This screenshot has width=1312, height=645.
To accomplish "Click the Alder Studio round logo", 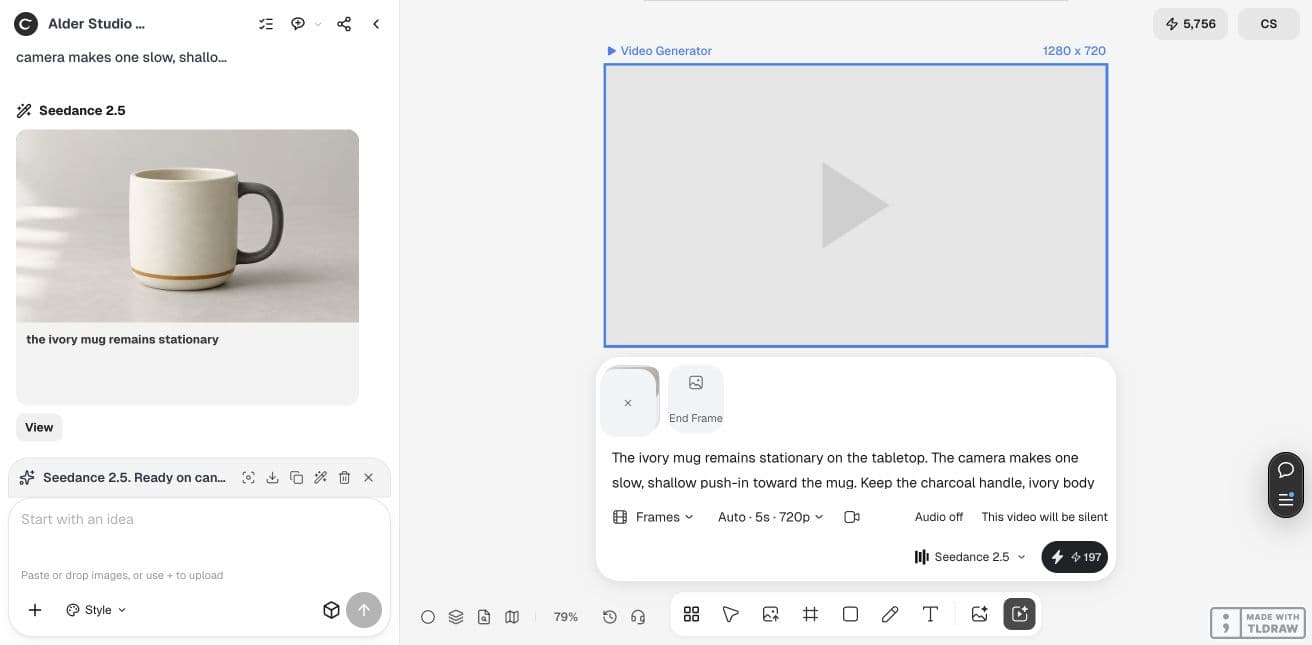I will pos(25,24).
